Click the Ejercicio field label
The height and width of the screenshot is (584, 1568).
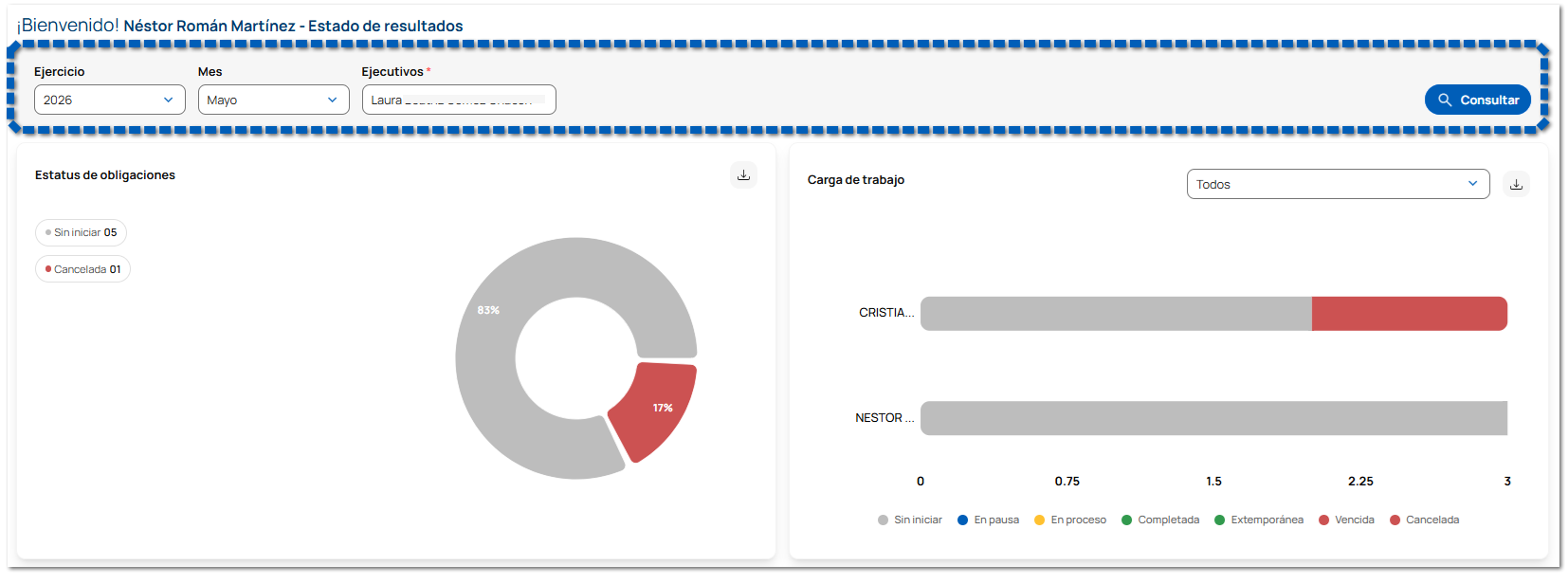click(x=60, y=72)
